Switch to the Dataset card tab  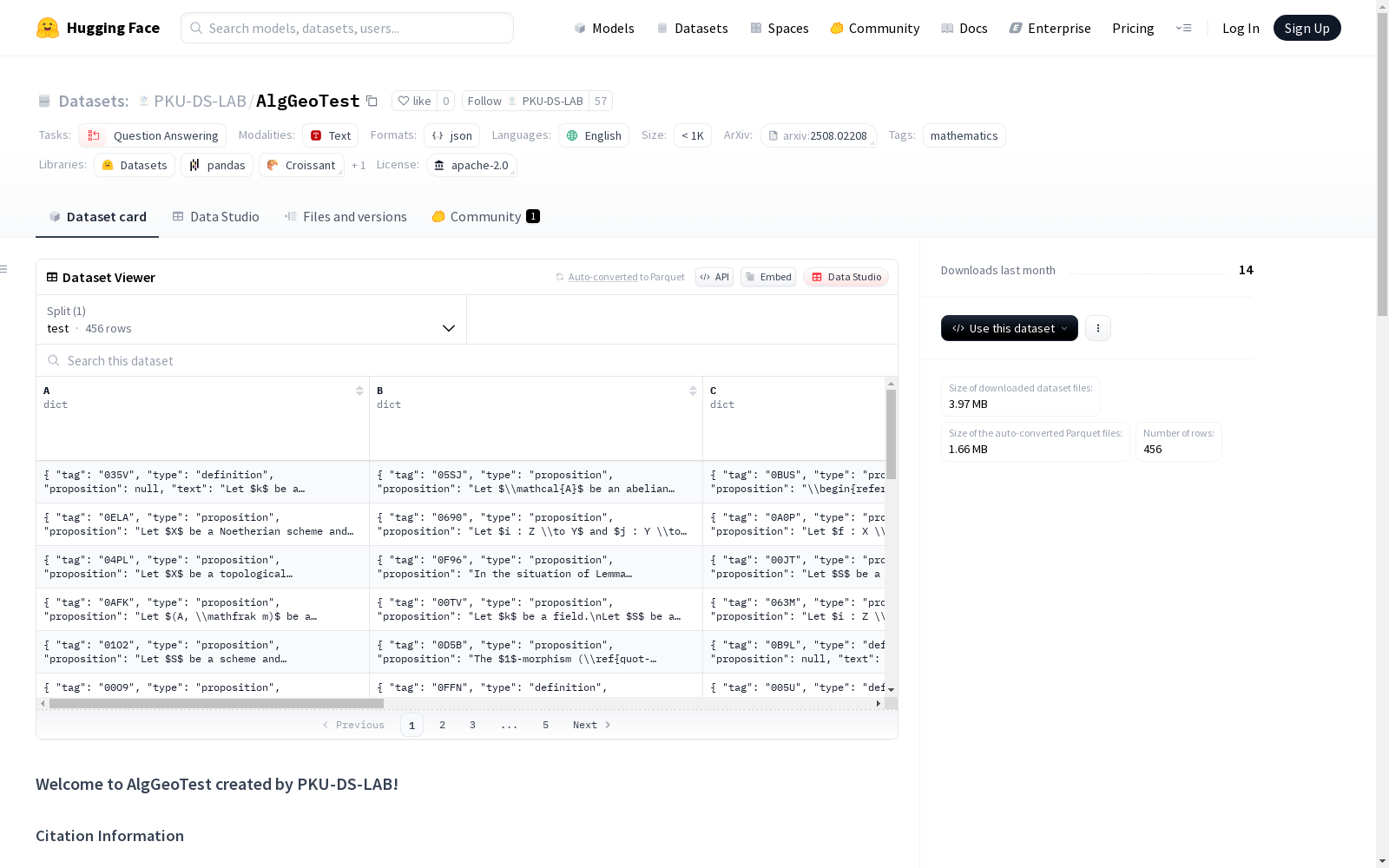[x=97, y=217]
